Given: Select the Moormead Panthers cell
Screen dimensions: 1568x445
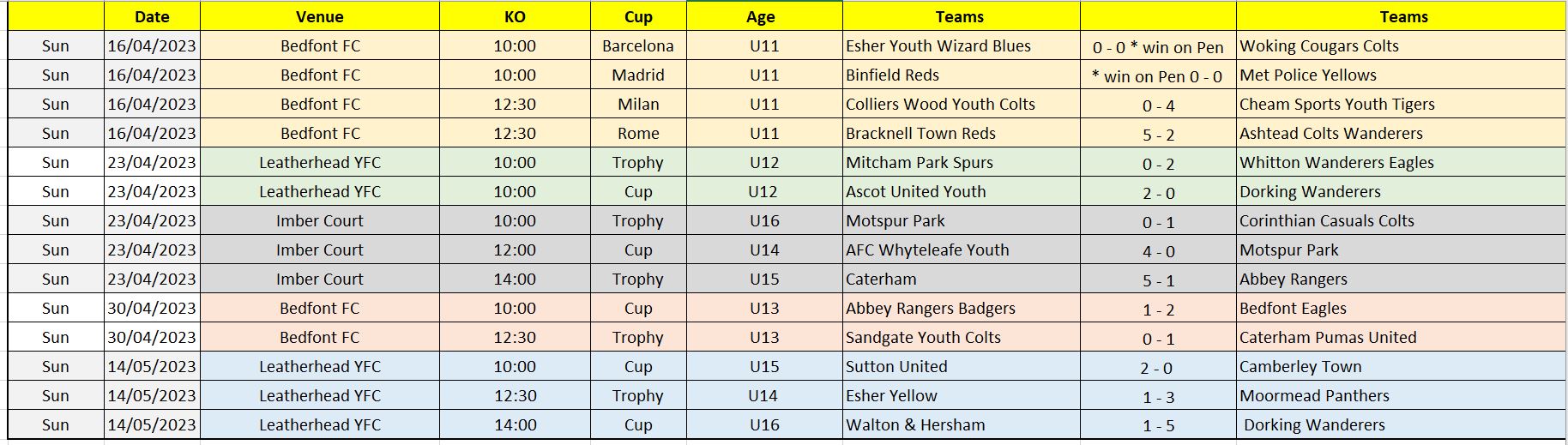Looking at the screenshot, I should click(1401, 396).
